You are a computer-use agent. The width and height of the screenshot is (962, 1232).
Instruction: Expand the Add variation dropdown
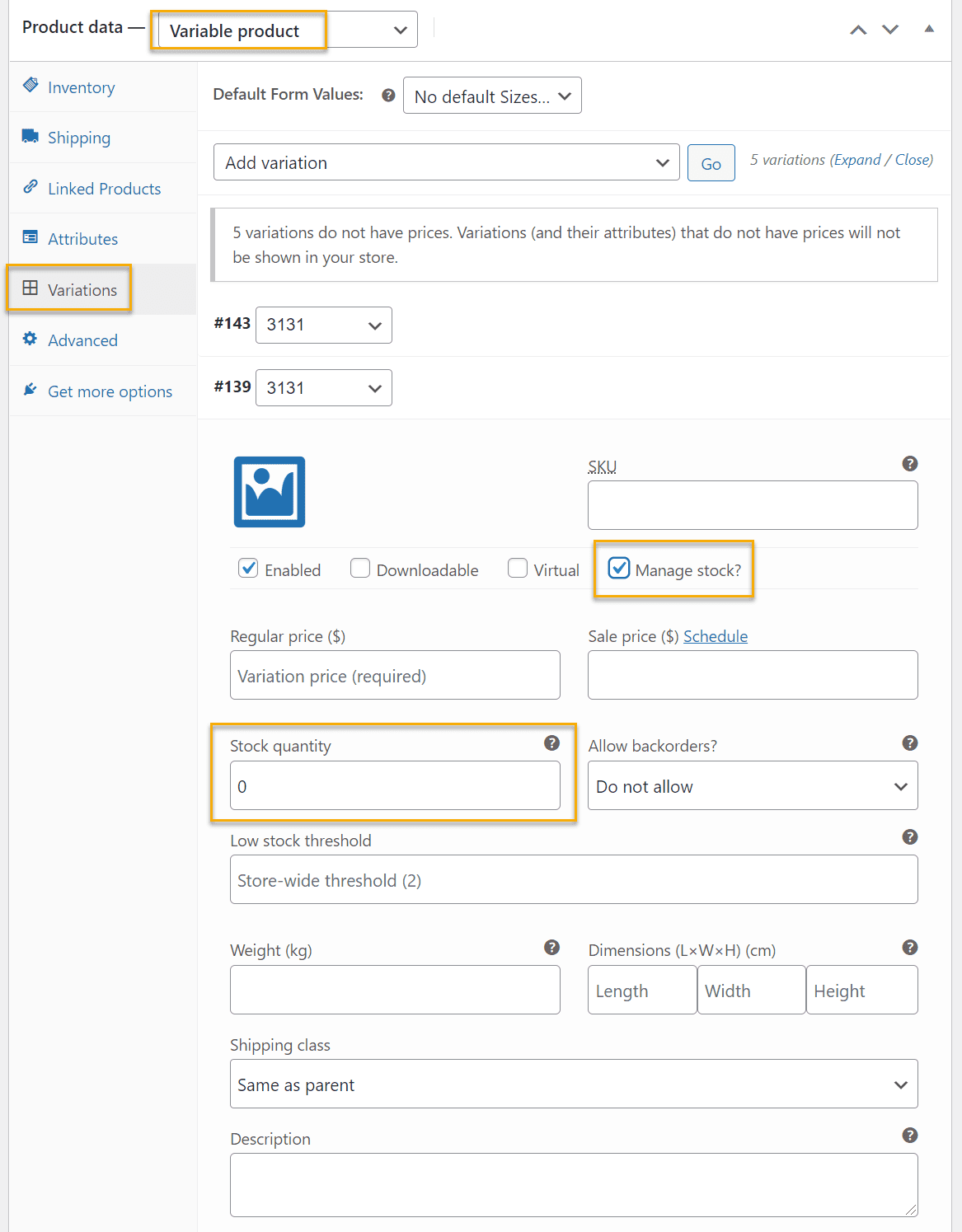pyautogui.click(x=447, y=162)
